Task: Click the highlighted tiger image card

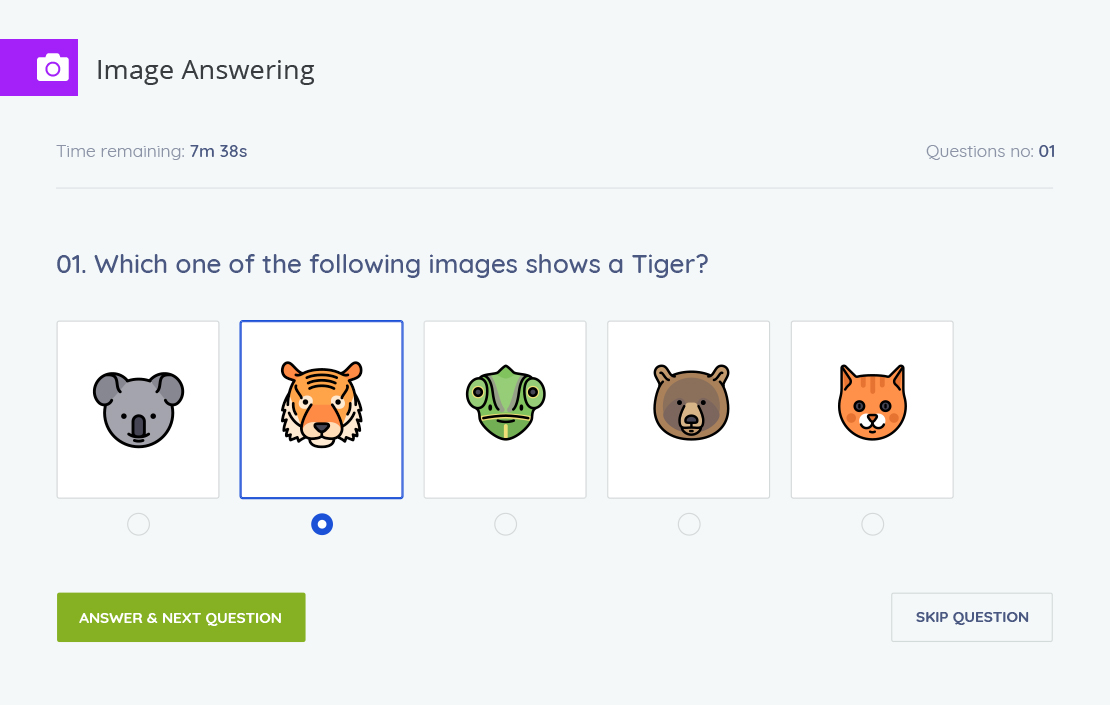Action: pos(321,410)
